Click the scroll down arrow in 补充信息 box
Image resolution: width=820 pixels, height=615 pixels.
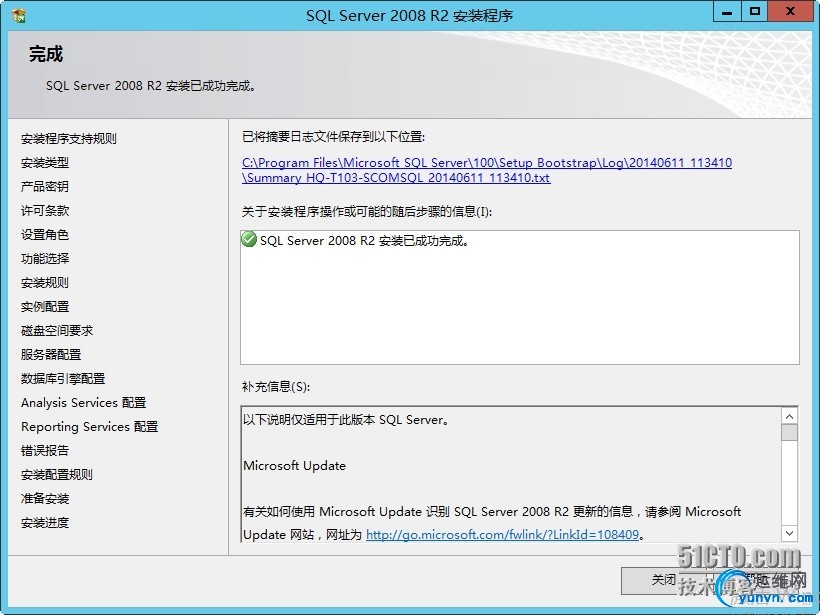789,533
